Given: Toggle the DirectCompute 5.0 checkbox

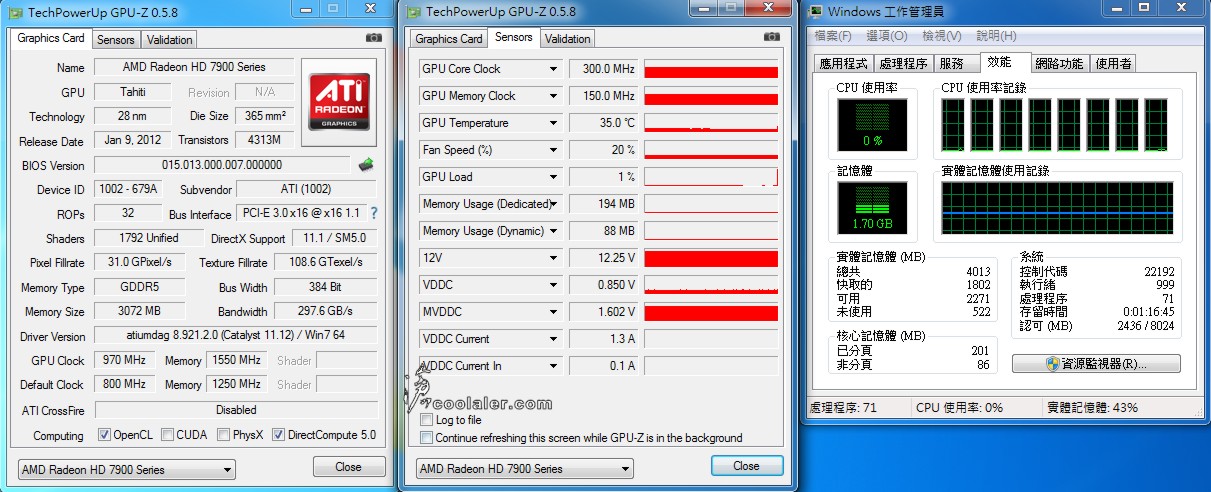Looking at the screenshot, I should [279, 435].
